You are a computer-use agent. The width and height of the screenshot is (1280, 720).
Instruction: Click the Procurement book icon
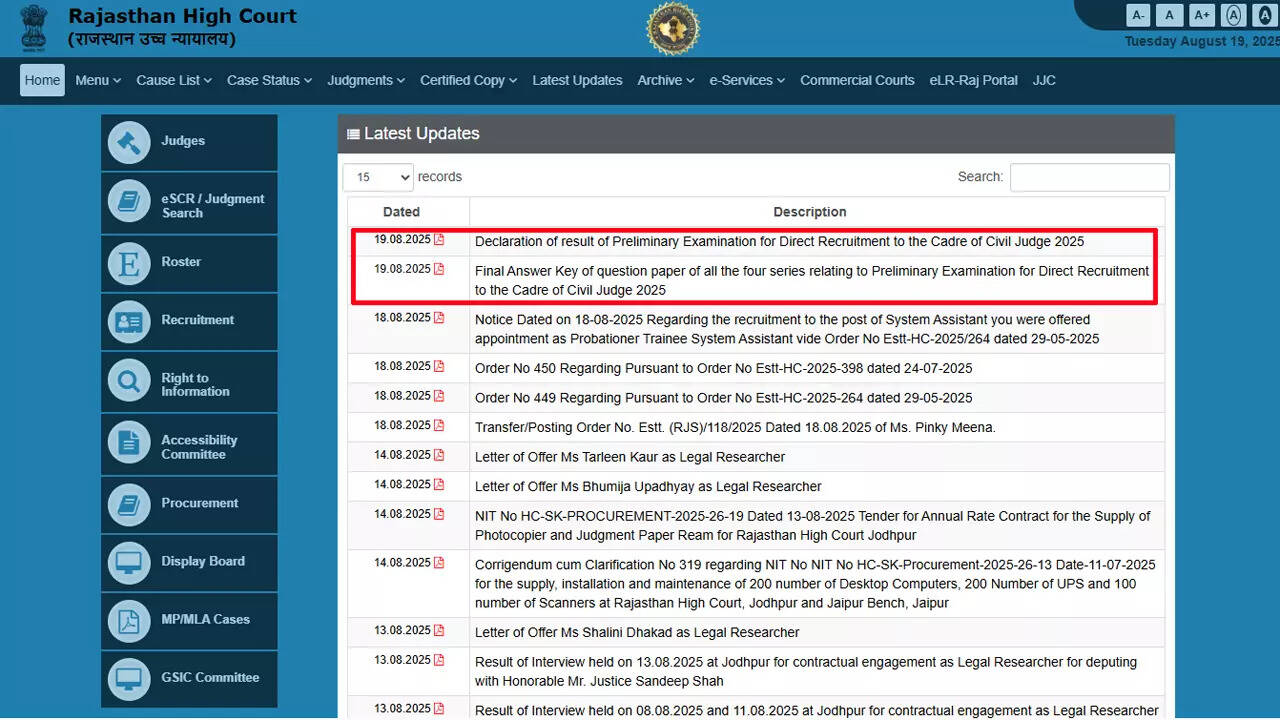[x=129, y=504]
